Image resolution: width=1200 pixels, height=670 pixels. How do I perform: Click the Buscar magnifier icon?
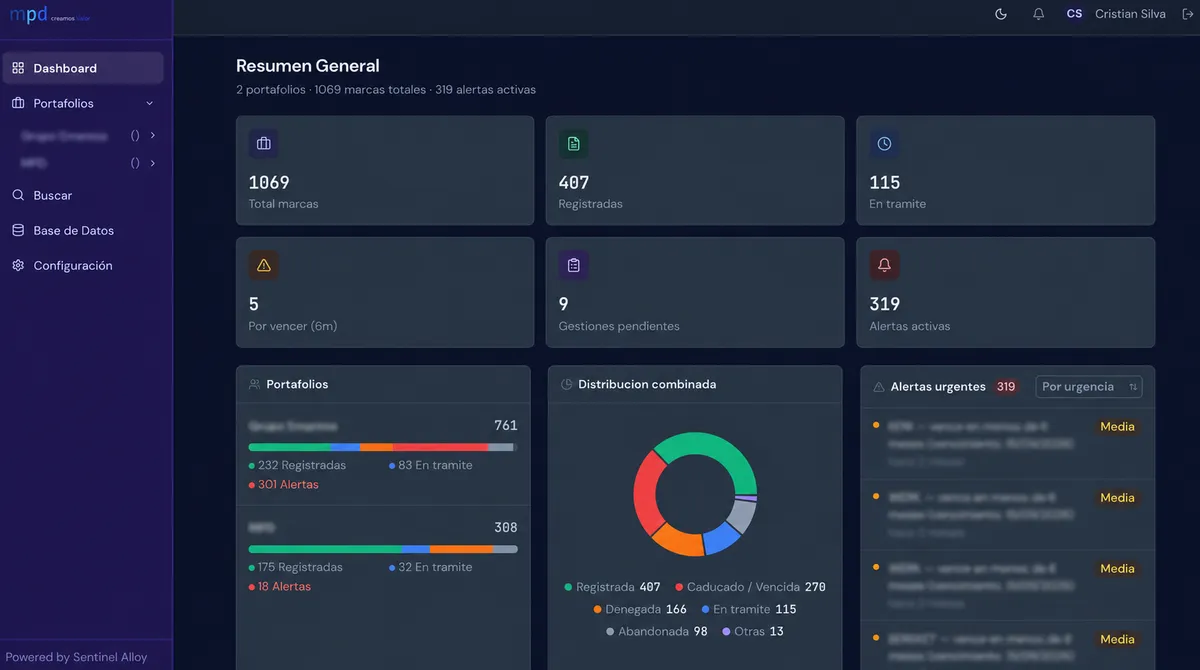coord(18,195)
